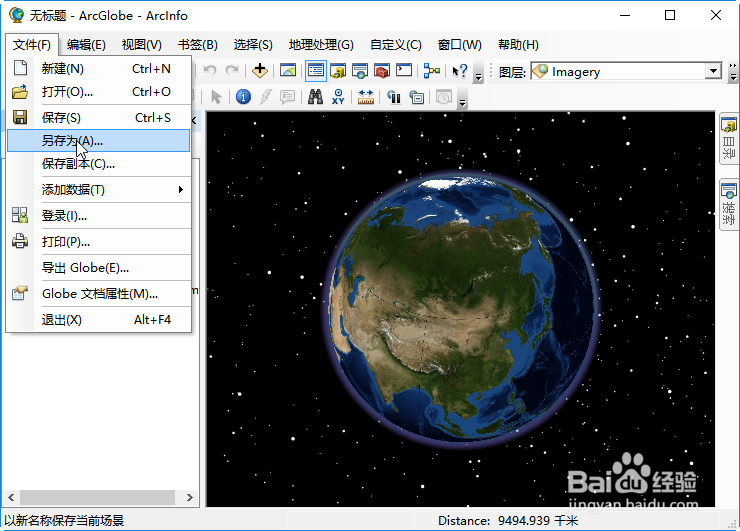
Task: Open the ArcToolbox red toolbox icon
Action: pos(382,71)
